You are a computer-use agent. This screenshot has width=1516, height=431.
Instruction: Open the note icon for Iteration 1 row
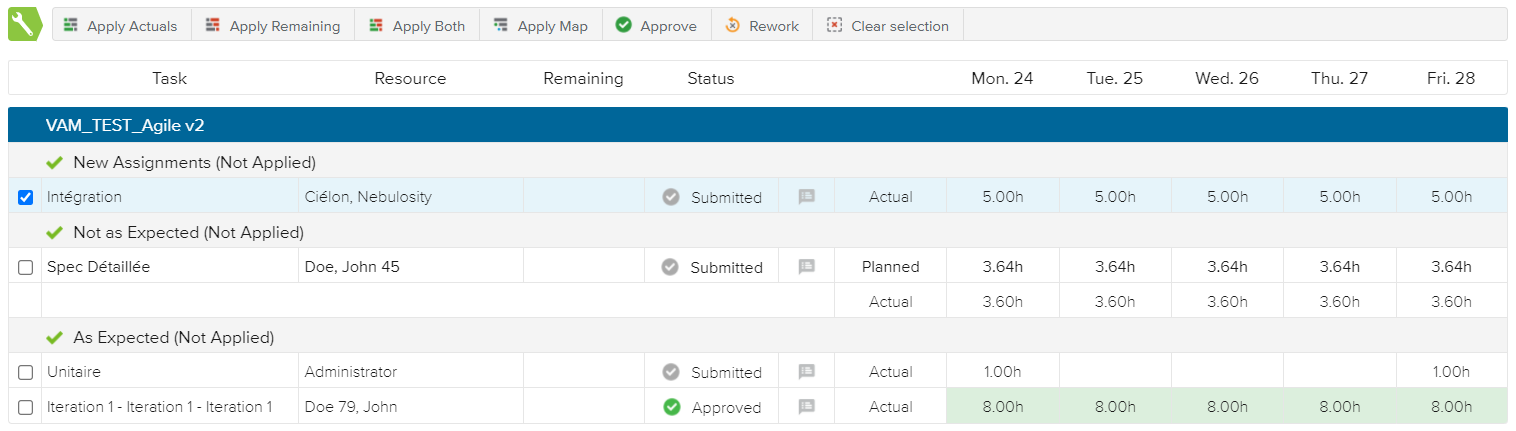tap(806, 407)
